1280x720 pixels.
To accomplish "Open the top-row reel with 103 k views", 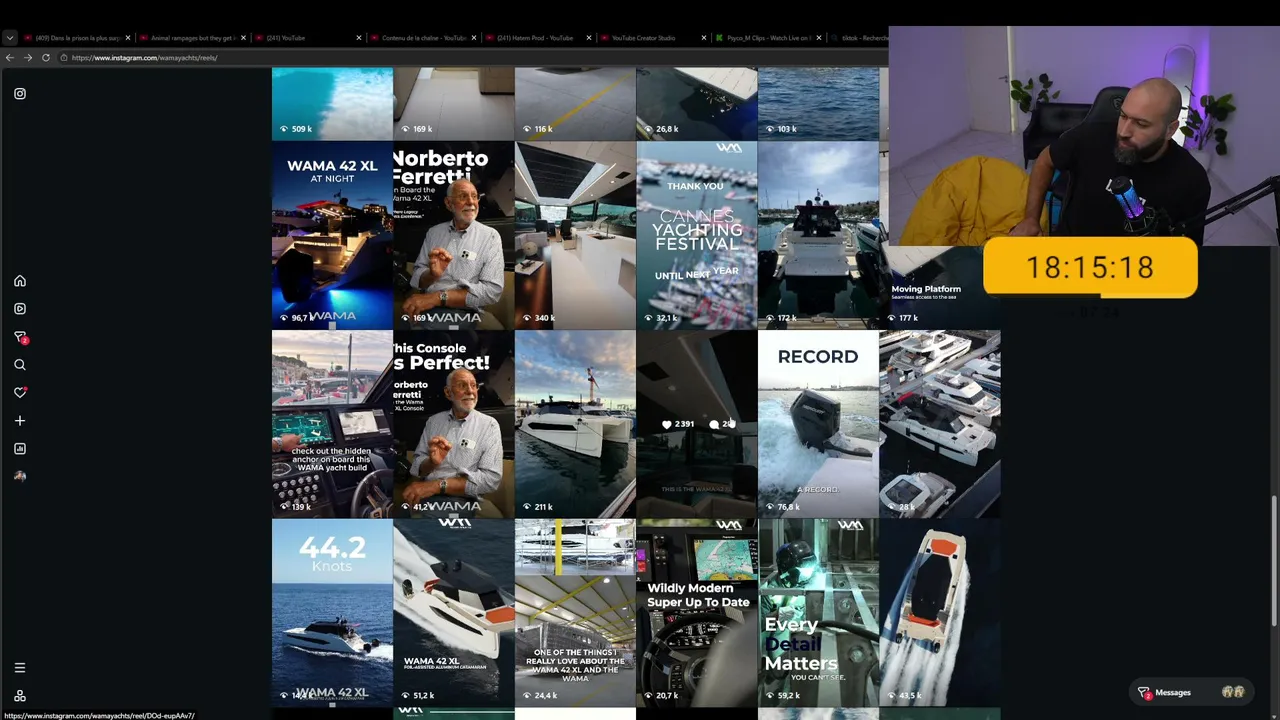I will 818,103.
